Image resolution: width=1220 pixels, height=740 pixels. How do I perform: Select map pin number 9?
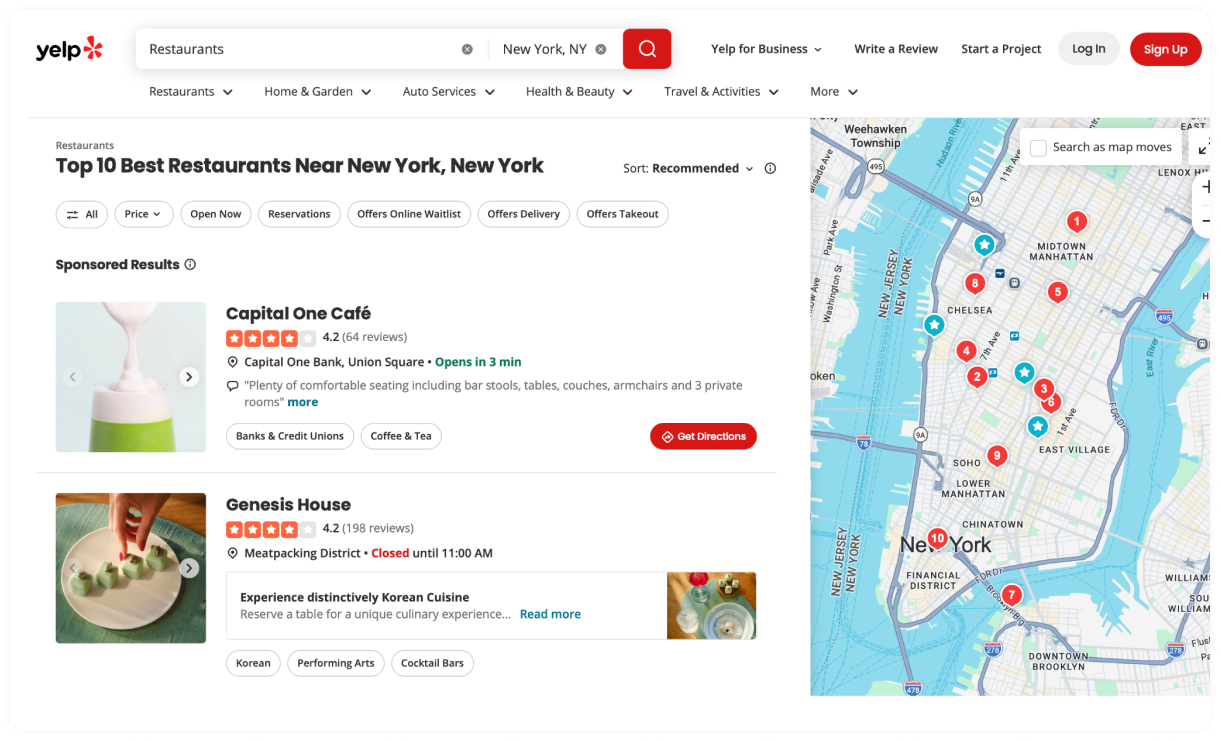pos(995,456)
